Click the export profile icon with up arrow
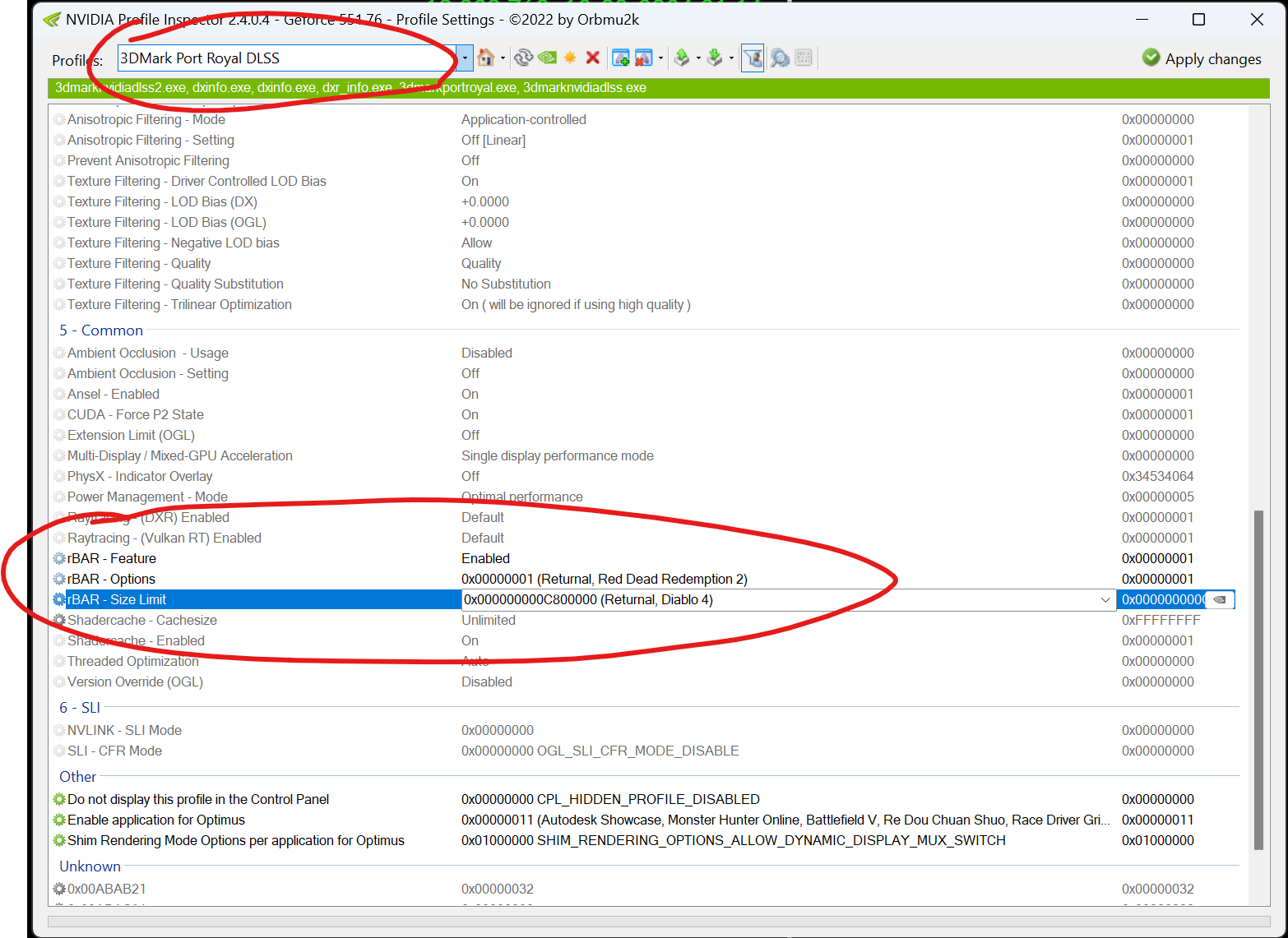The image size is (1288, 938). [681, 58]
